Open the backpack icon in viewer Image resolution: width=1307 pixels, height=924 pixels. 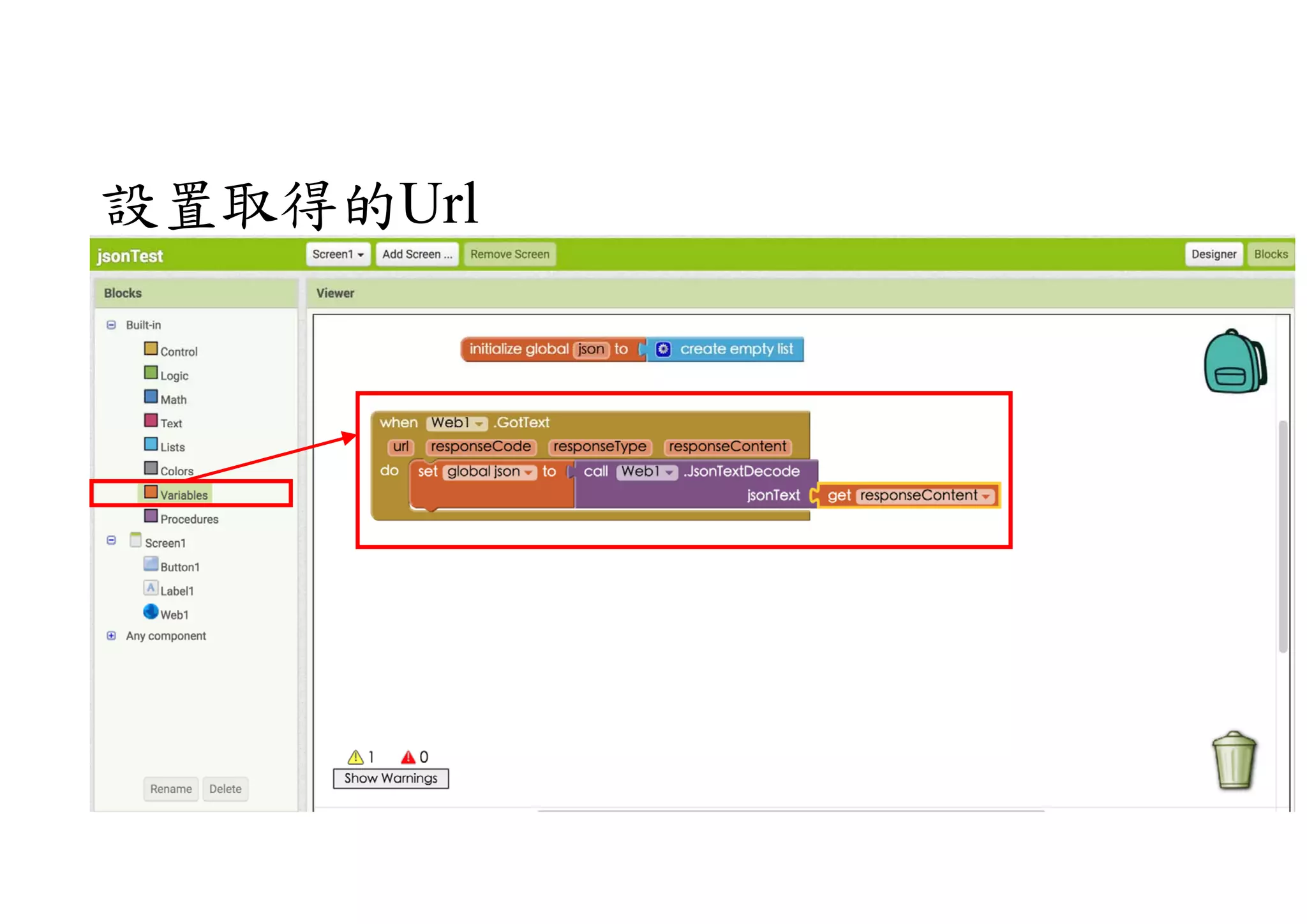pos(1234,362)
